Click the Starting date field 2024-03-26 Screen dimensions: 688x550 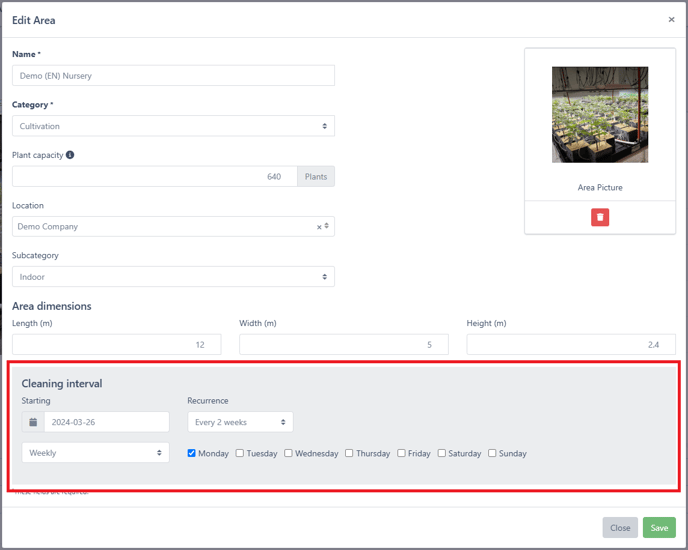pos(106,422)
